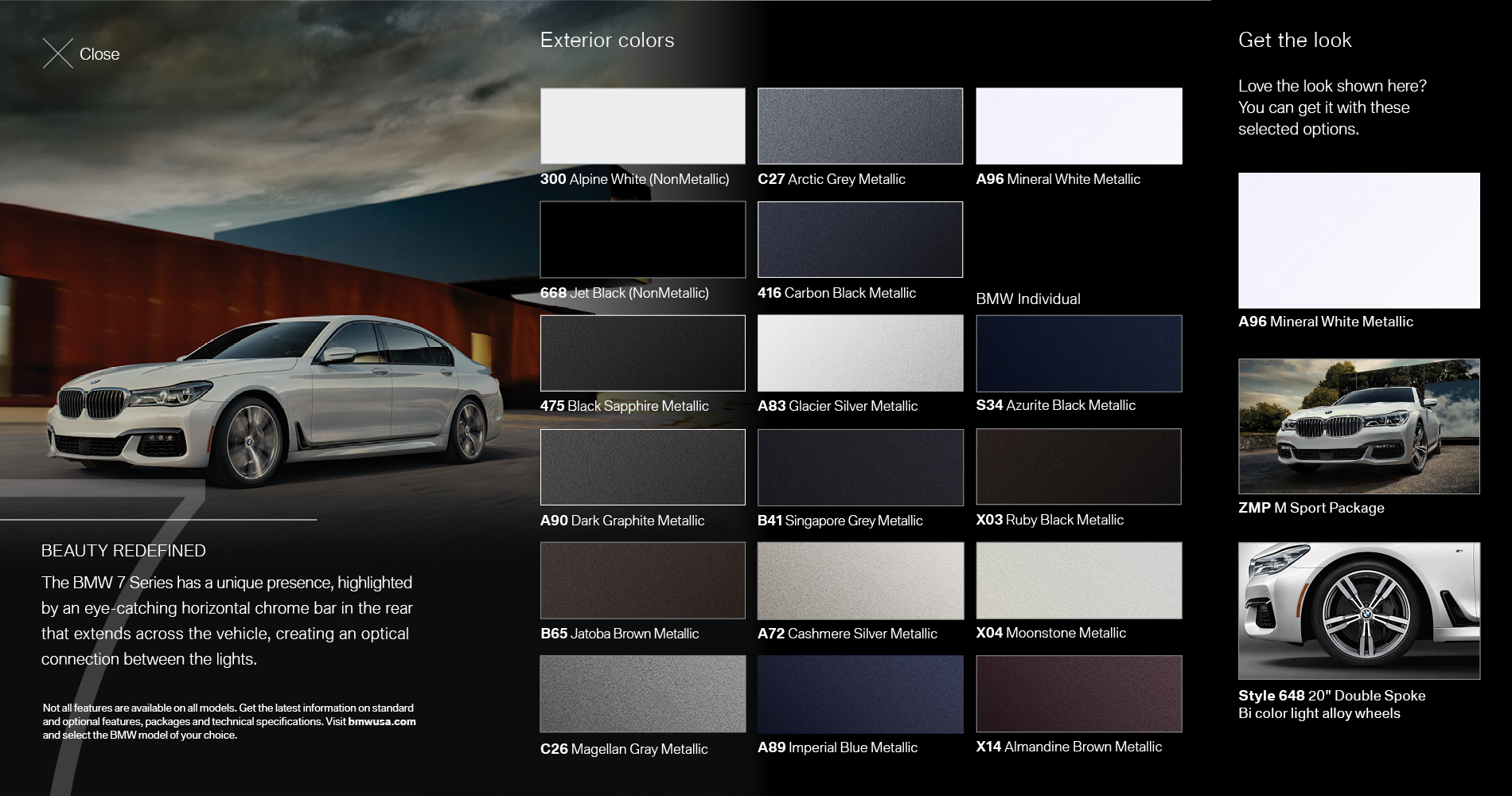Click the 'BMW Individual' label
1512x796 pixels.
1028,298
